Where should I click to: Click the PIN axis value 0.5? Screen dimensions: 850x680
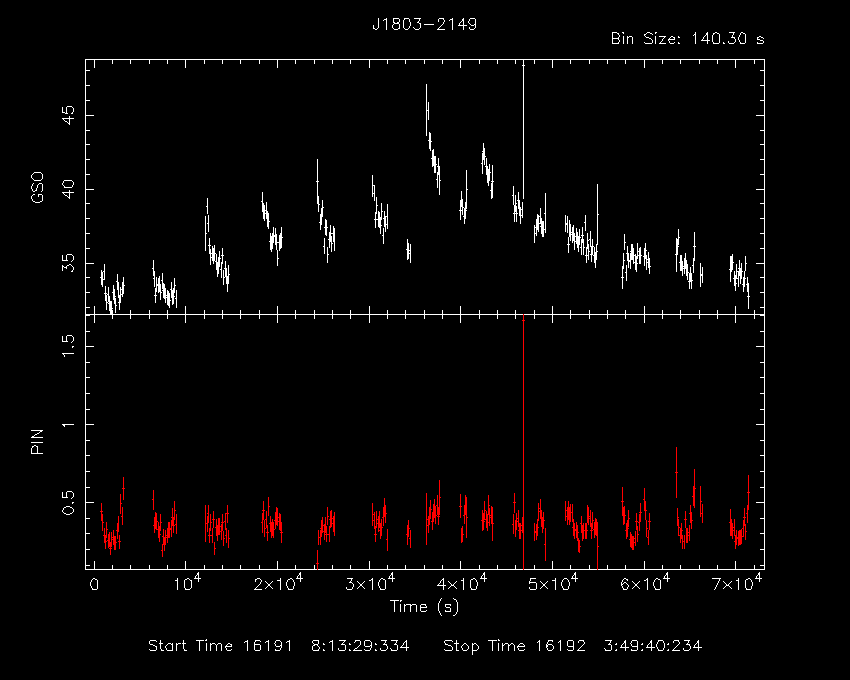pos(69,503)
